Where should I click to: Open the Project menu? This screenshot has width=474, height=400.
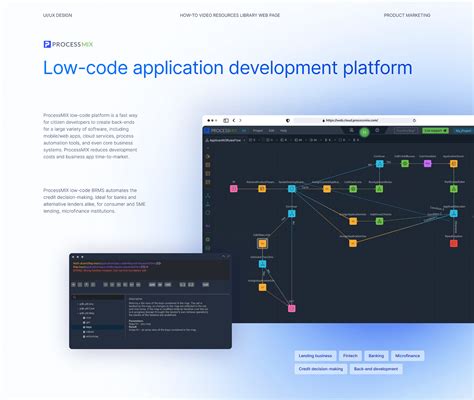[258, 131]
